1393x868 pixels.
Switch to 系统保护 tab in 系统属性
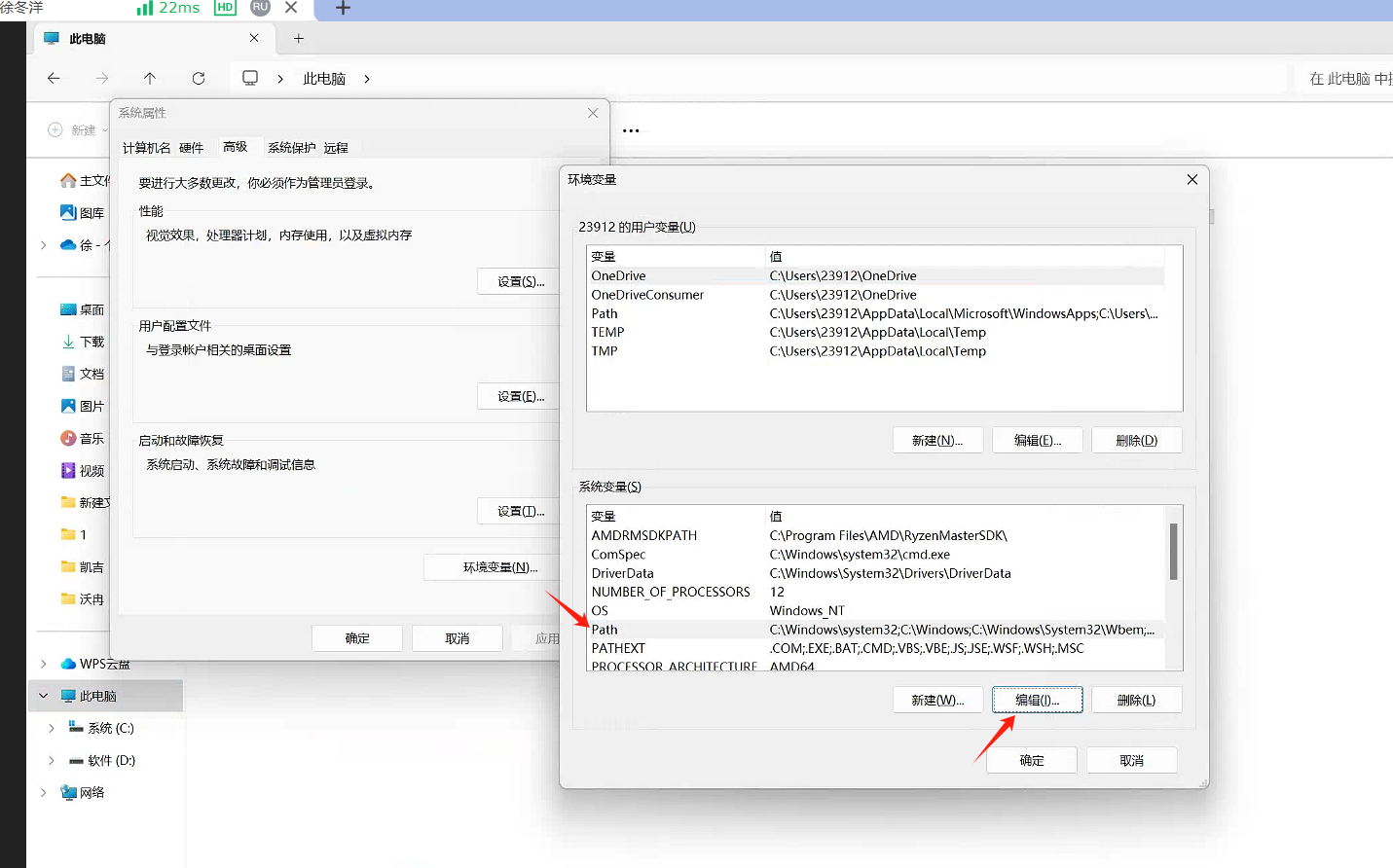click(292, 148)
